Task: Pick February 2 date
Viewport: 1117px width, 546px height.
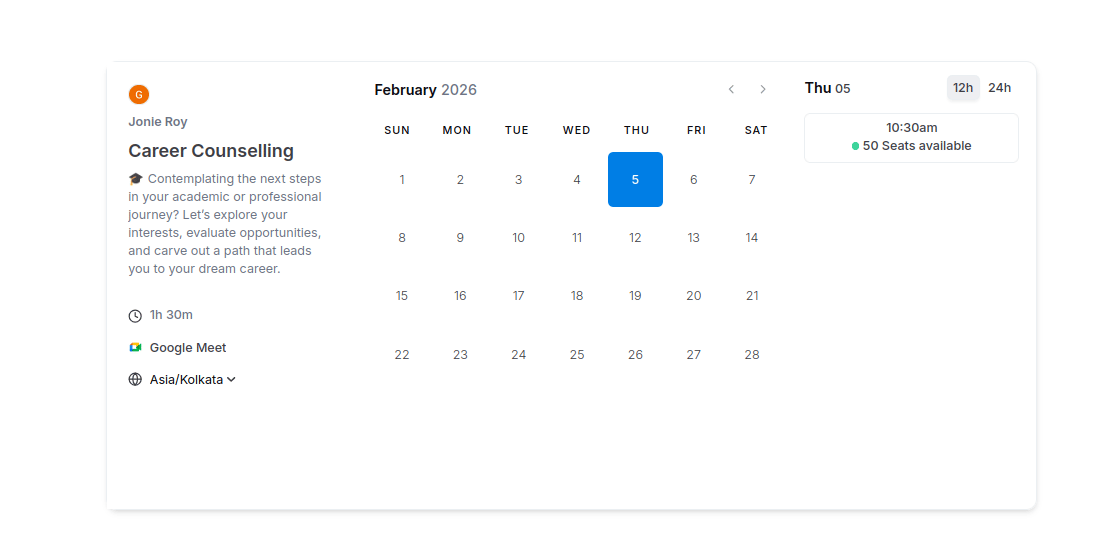Action: tap(460, 180)
